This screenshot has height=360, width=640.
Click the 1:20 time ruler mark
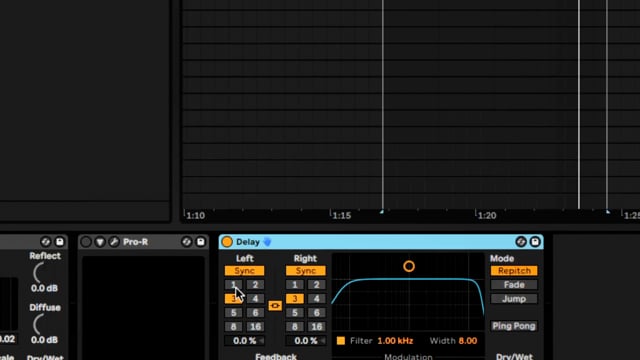coord(487,216)
